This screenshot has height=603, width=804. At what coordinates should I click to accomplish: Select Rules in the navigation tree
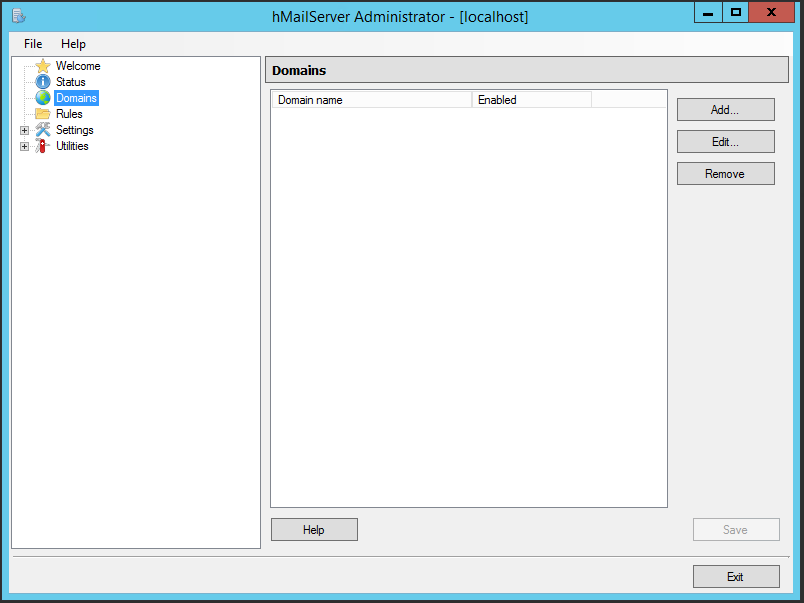(69, 114)
